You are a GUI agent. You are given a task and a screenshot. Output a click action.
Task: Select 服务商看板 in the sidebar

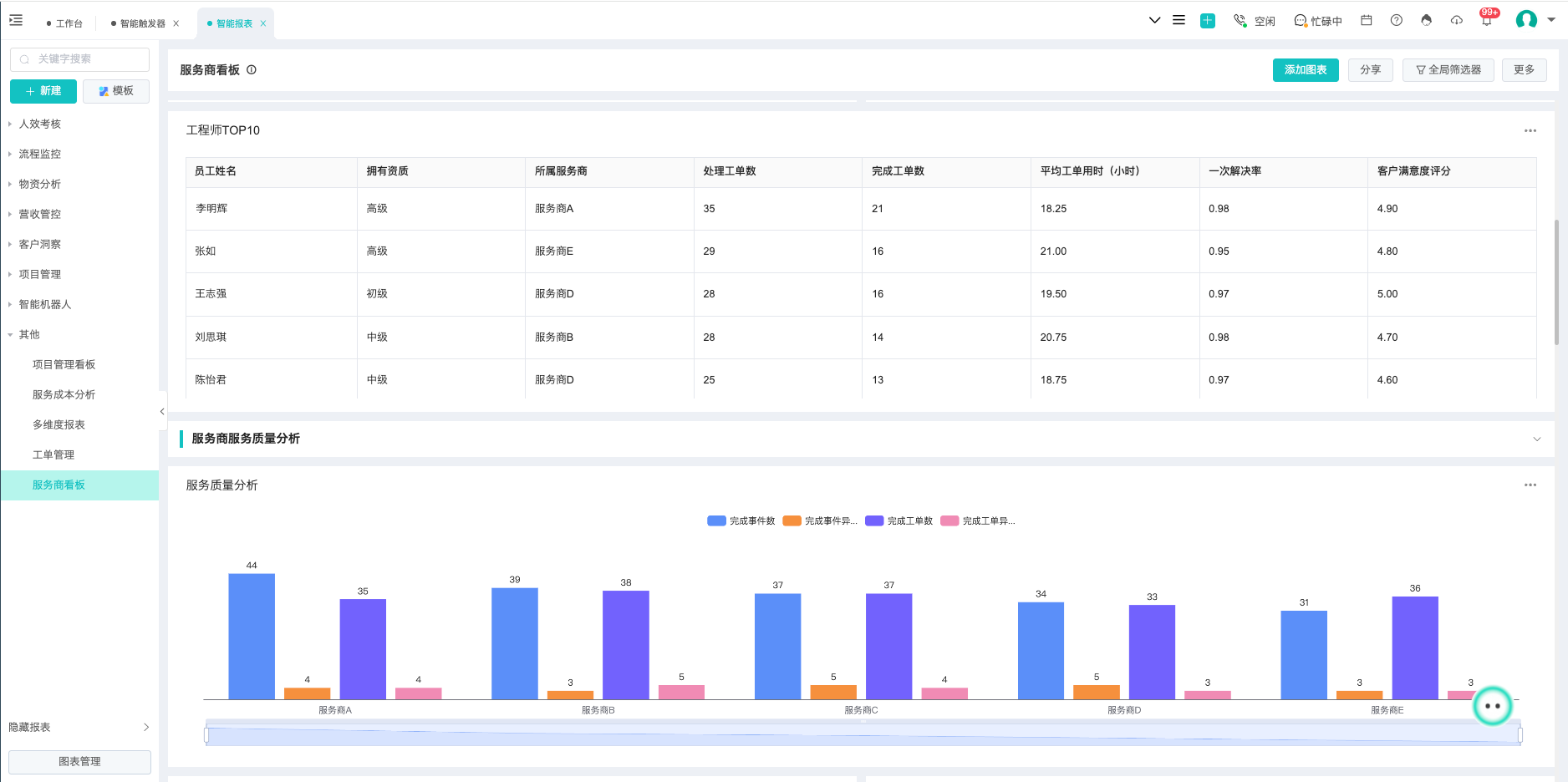pyautogui.click(x=79, y=485)
